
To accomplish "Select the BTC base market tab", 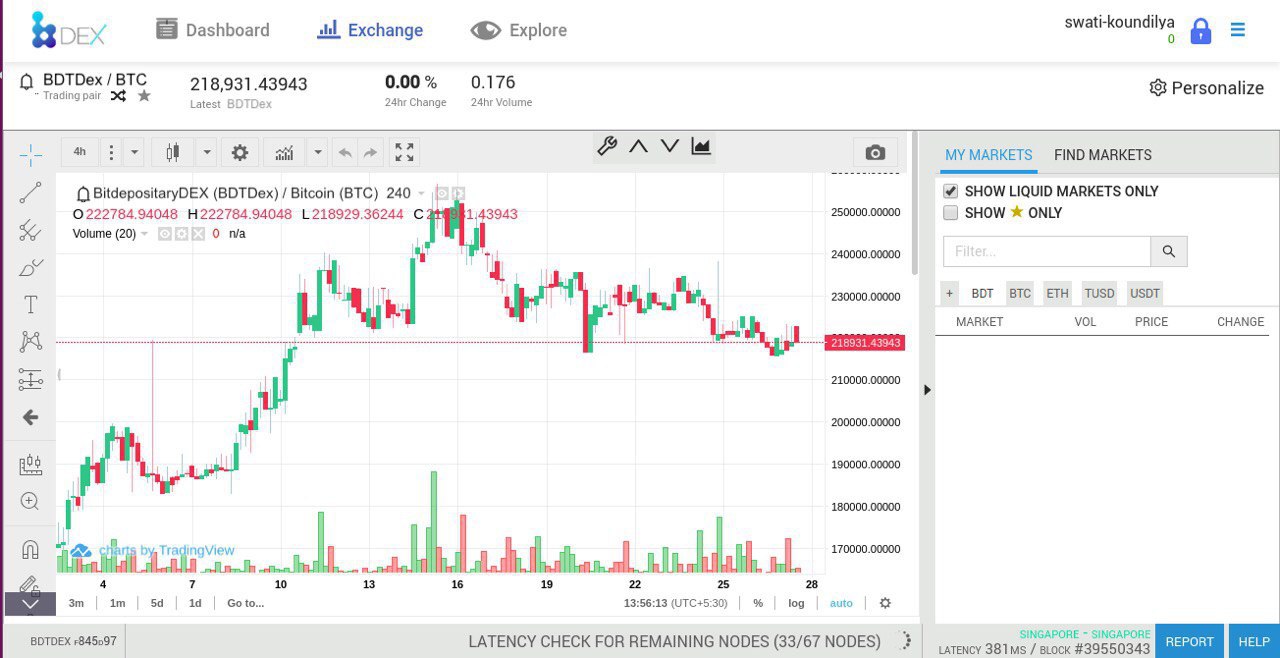I will [x=1020, y=293].
